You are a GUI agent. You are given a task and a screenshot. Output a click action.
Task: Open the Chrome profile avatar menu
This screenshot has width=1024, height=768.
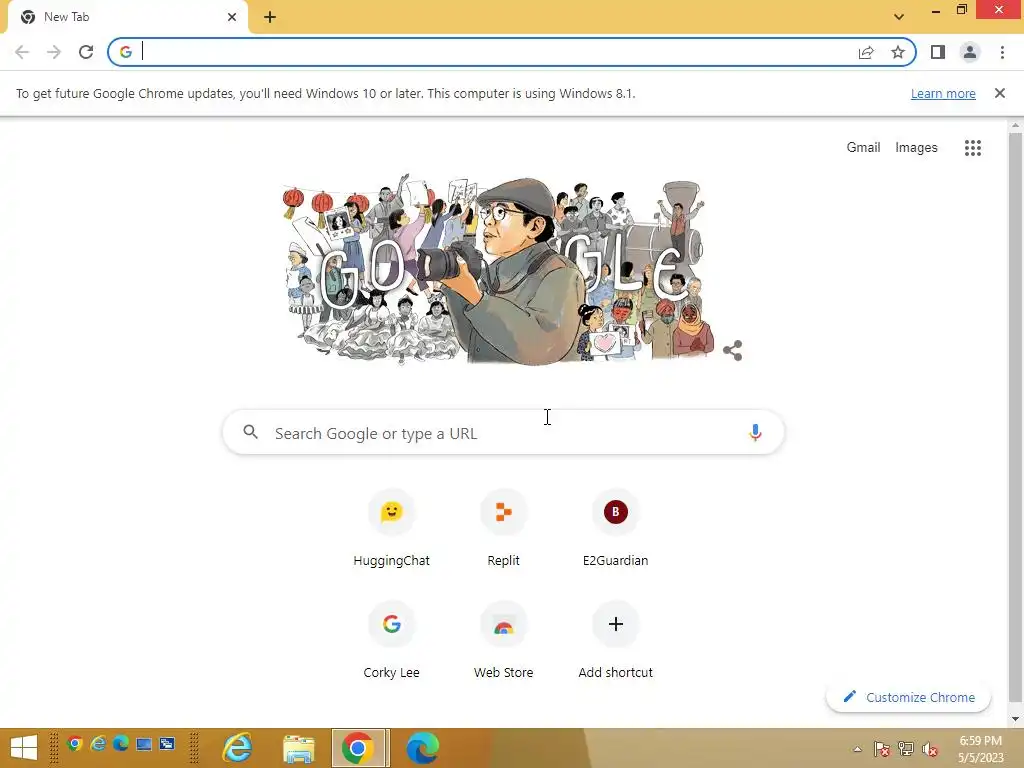click(970, 52)
